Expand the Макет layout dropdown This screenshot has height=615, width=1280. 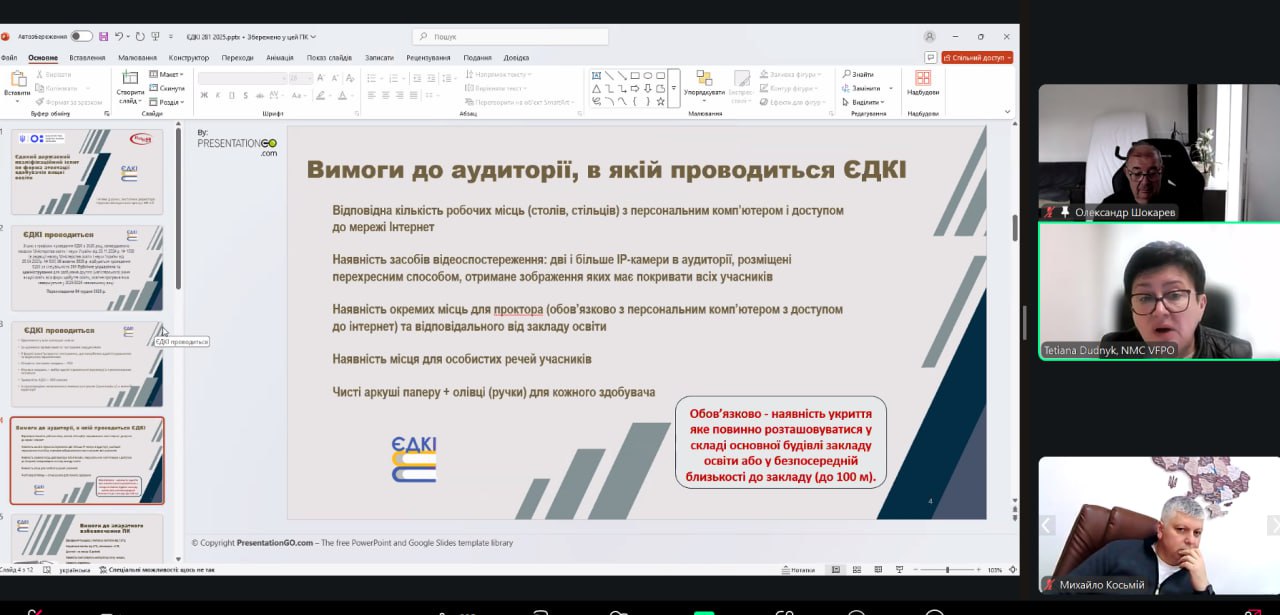point(167,74)
